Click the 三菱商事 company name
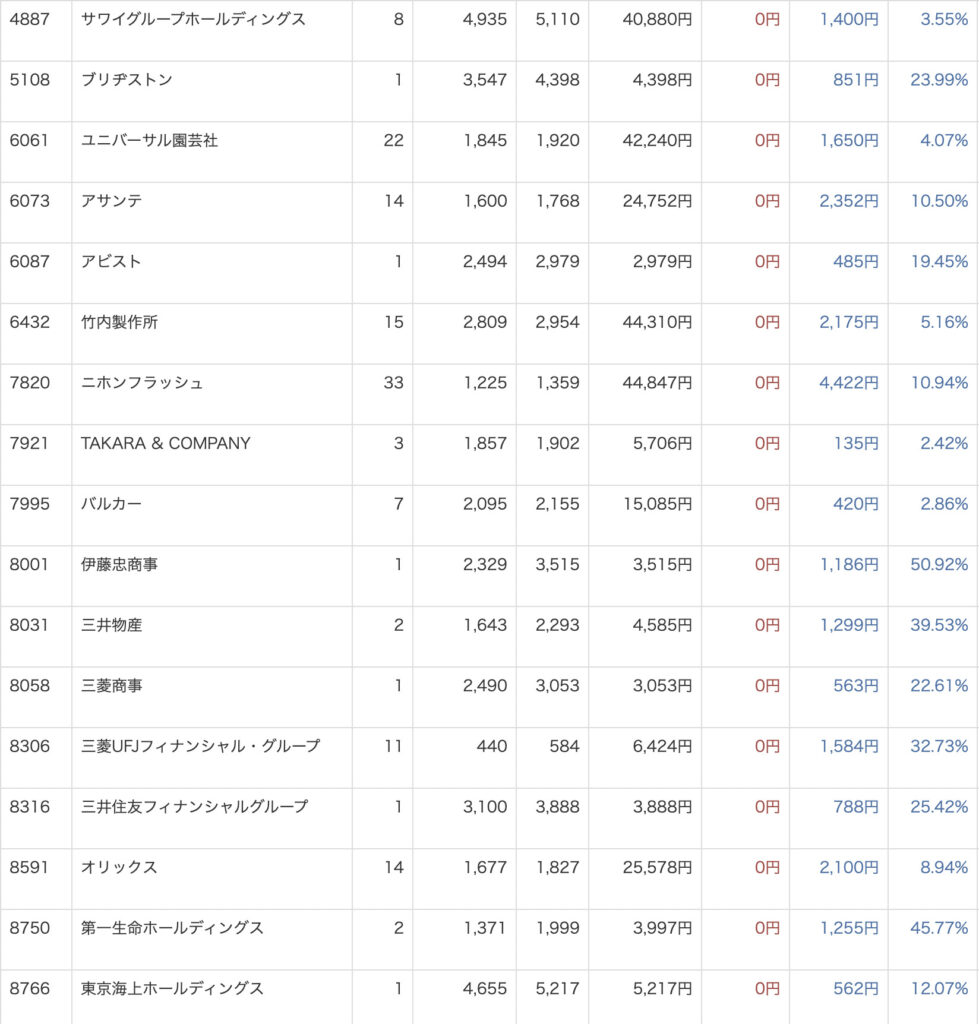This screenshot has height=1024, width=979. tap(111, 686)
